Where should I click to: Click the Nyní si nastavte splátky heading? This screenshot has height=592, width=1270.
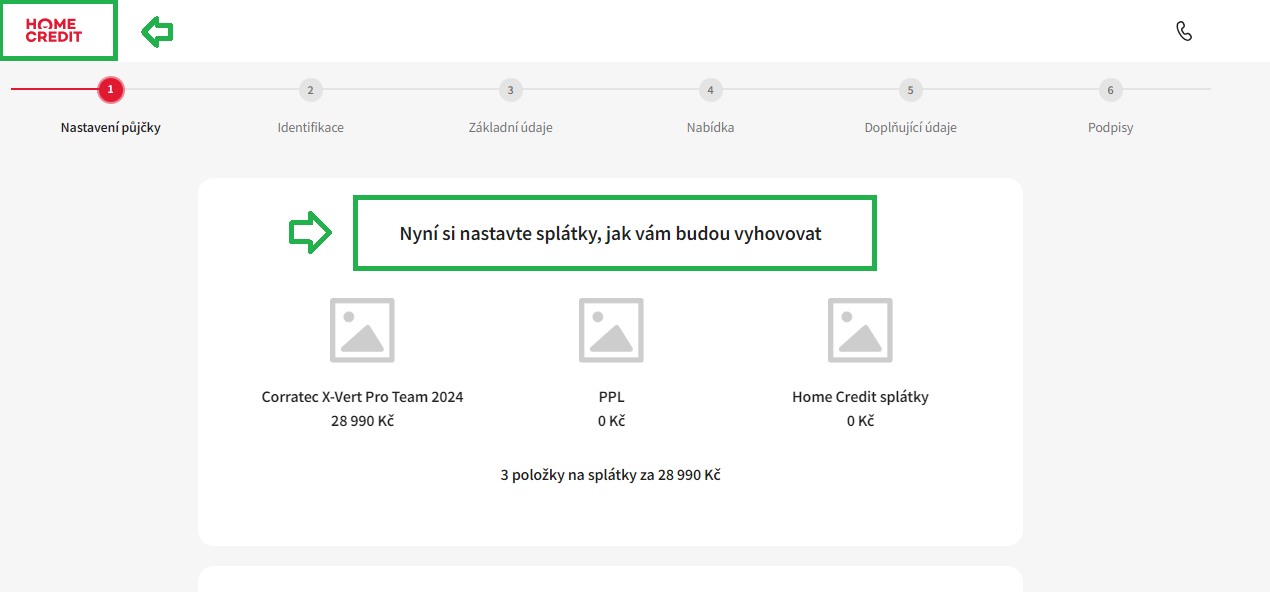[x=610, y=233]
